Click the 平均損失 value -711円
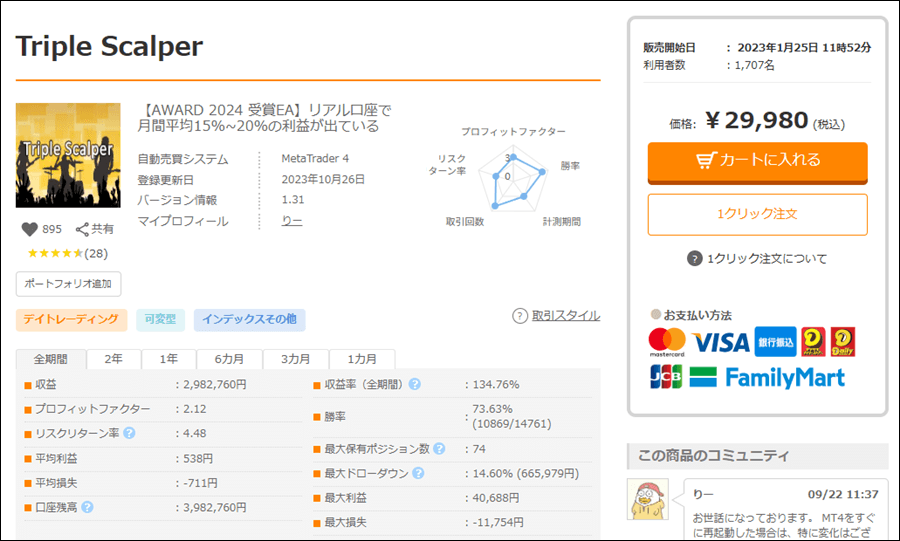This screenshot has width=900, height=541. coord(200,483)
